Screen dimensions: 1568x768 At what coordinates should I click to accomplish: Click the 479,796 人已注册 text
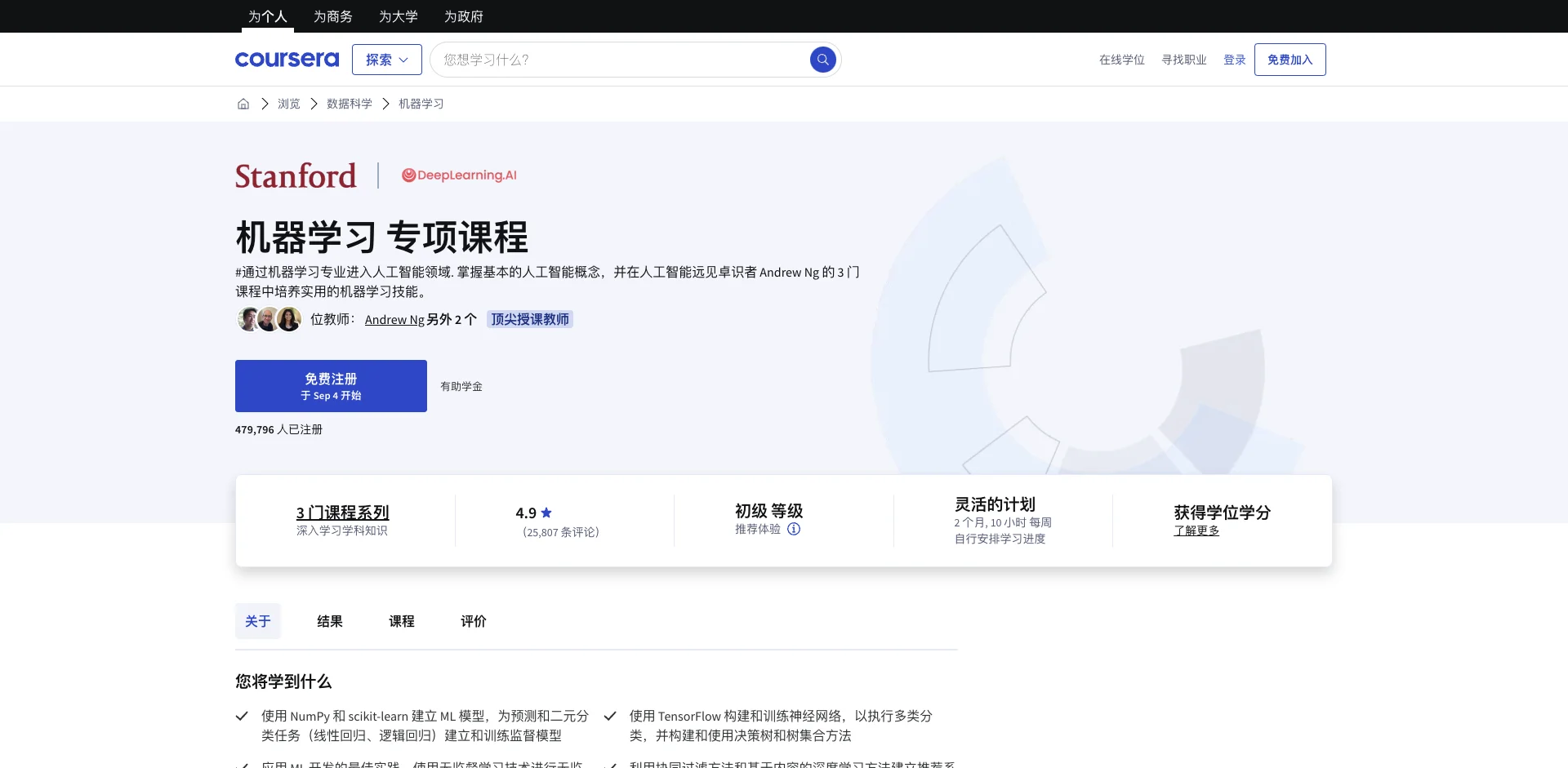click(278, 429)
